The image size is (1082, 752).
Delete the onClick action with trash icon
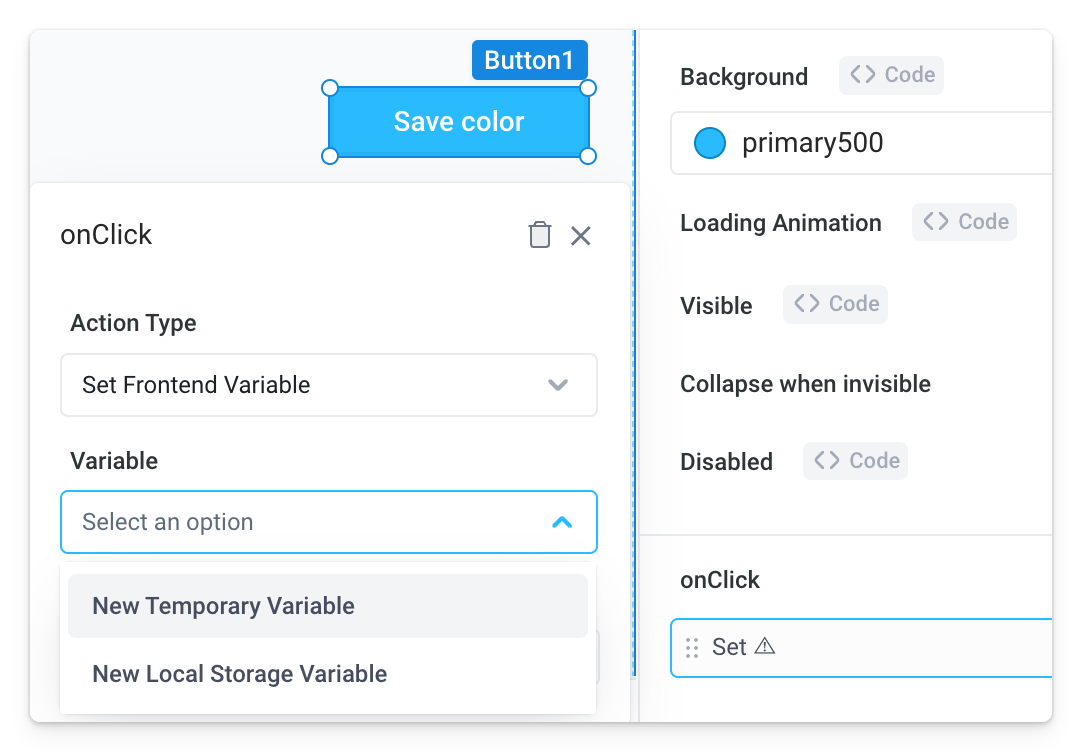[x=540, y=235]
